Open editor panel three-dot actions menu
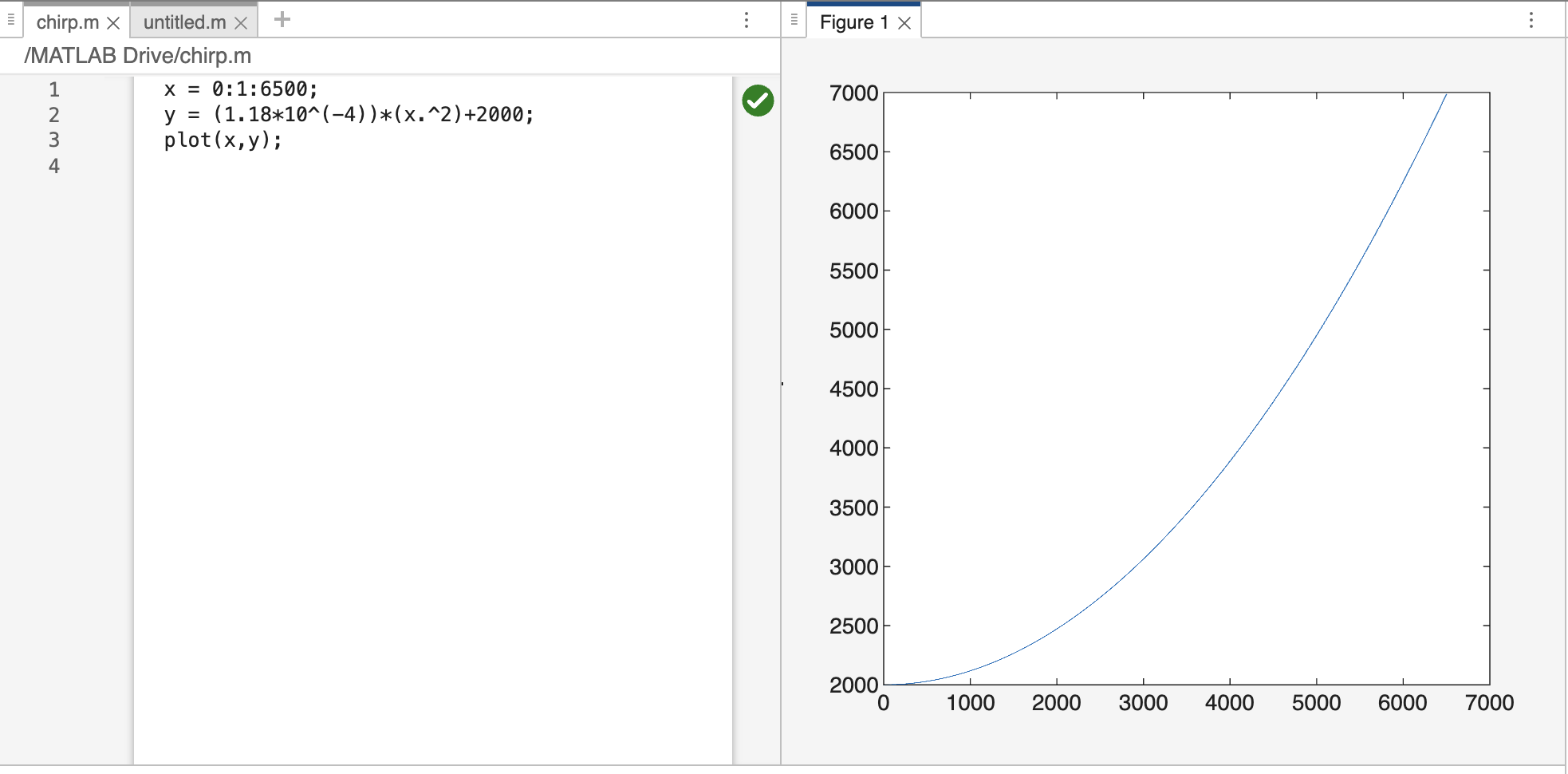Image resolution: width=1568 pixels, height=774 pixels. pyautogui.click(x=747, y=20)
